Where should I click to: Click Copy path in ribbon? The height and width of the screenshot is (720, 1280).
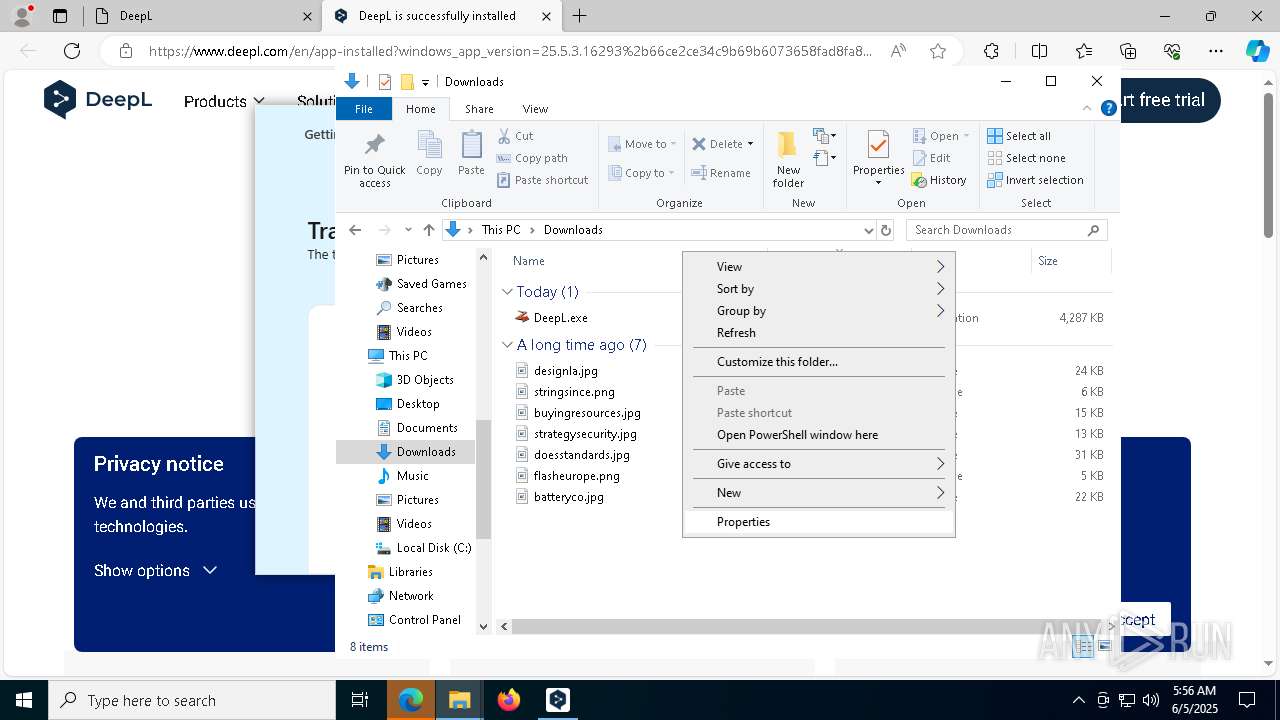pos(532,158)
